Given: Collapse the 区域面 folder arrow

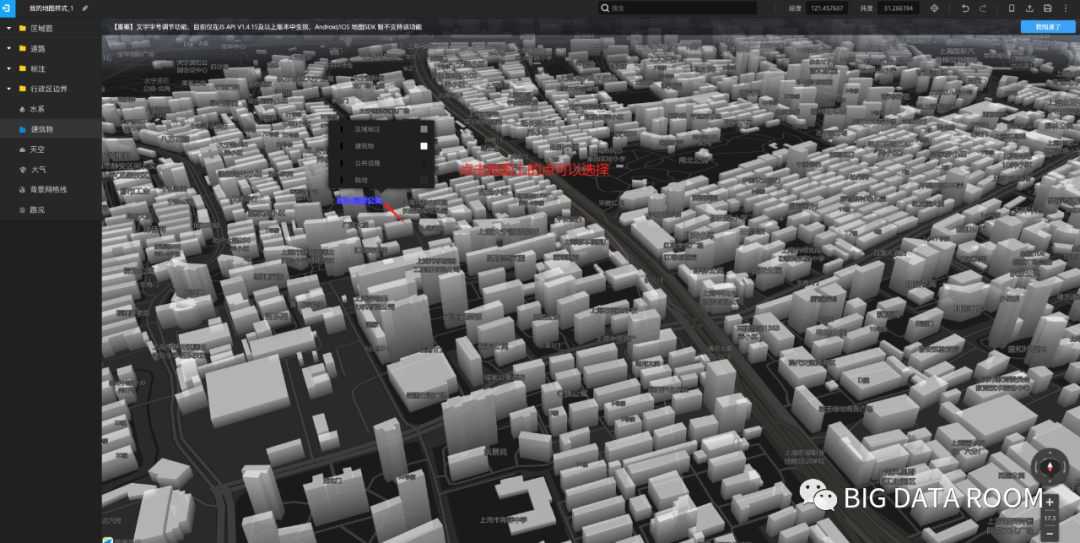Looking at the screenshot, I should 9,28.
